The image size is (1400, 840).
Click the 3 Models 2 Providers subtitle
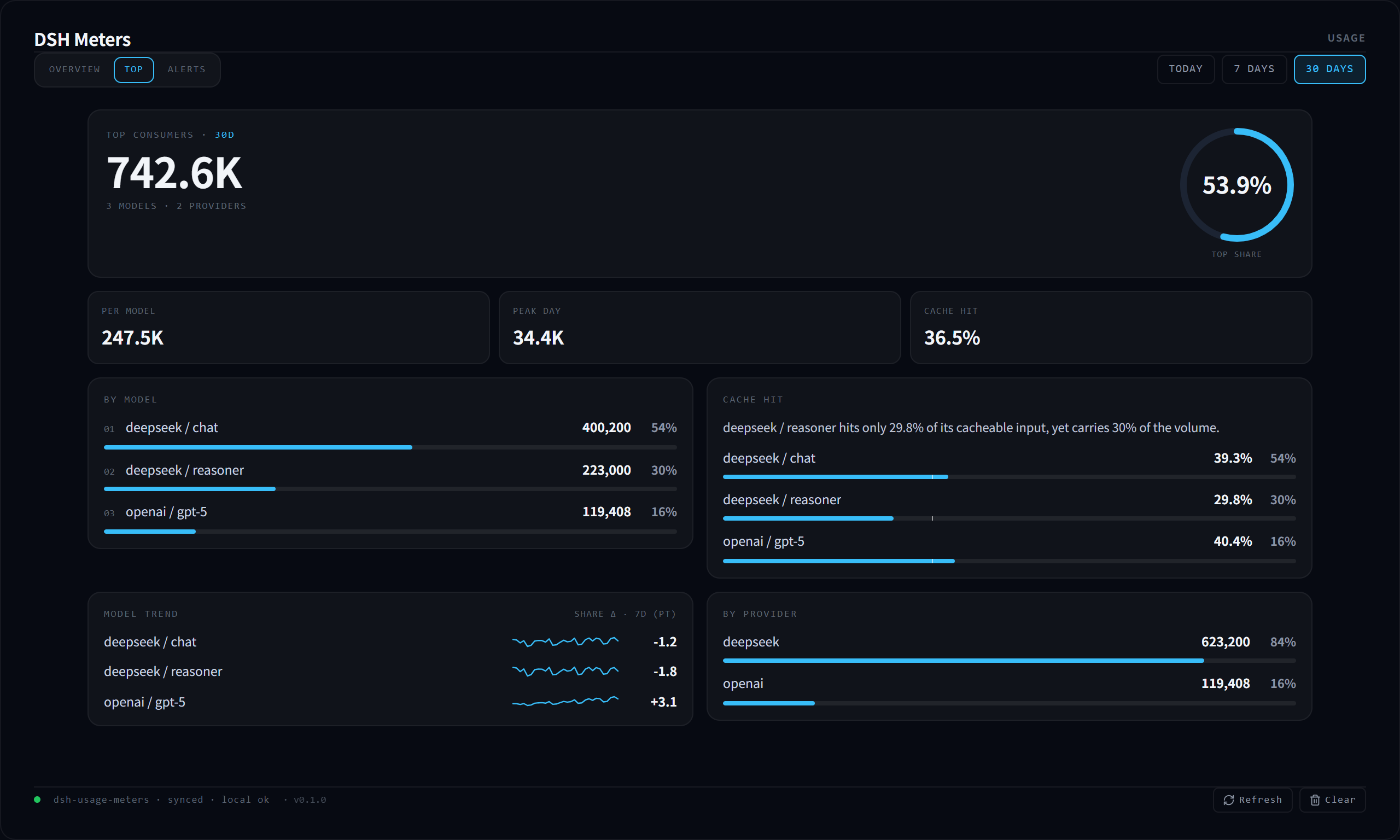point(176,206)
